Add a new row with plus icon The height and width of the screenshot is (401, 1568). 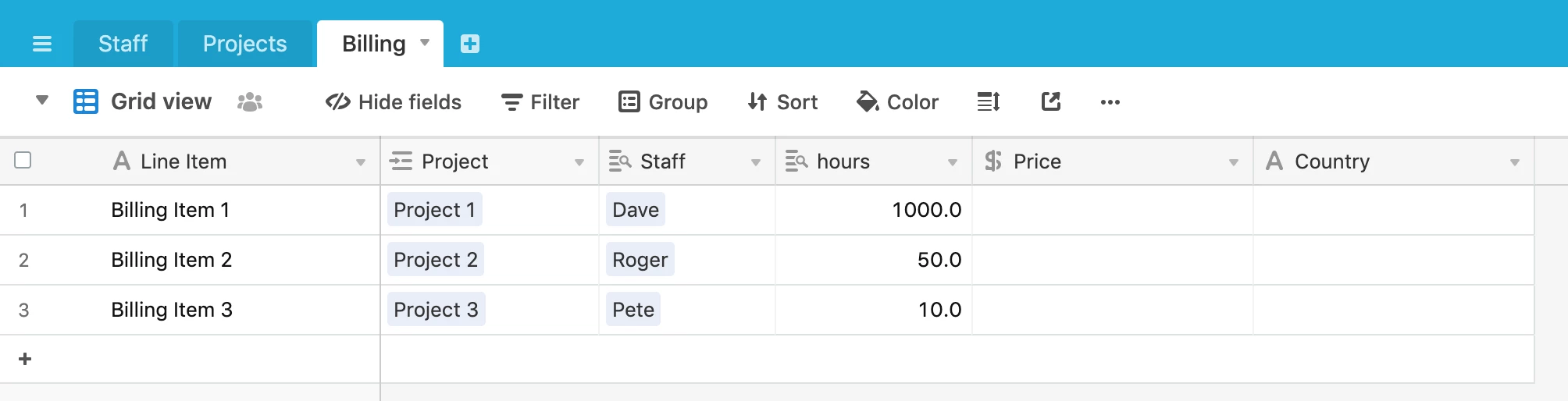[25, 359]
